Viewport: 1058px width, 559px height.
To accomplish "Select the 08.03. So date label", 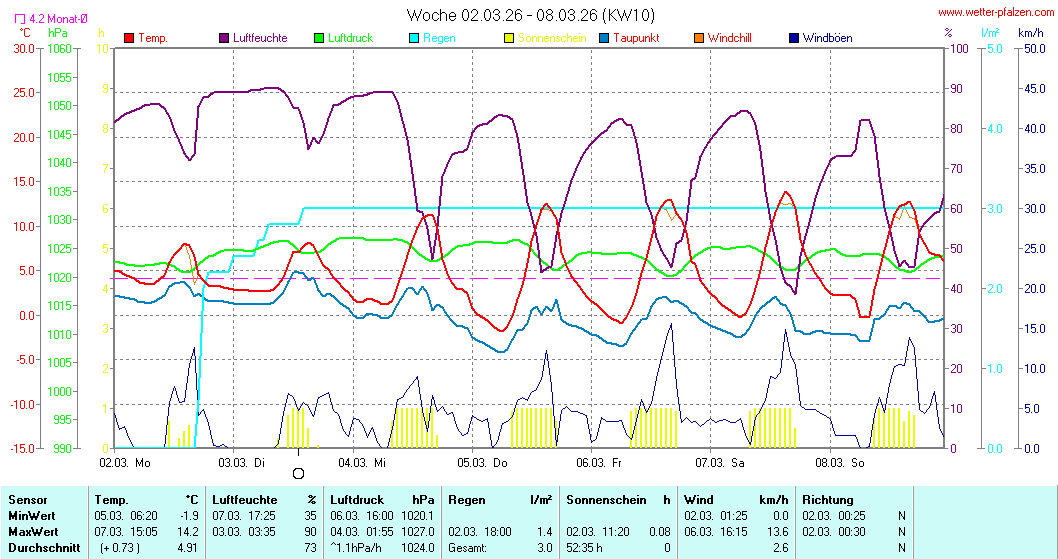I will pyautogui.click(x=840, y=462).
